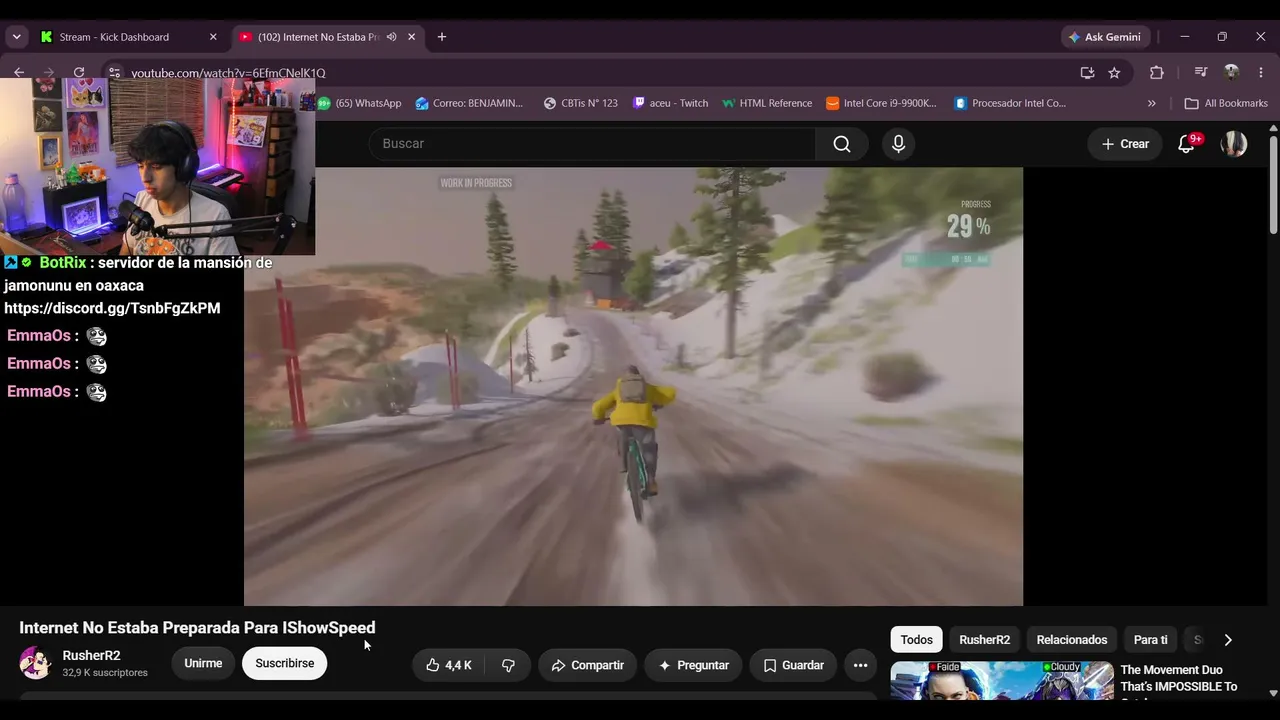Open the Chrome three-dot menu
The width and height of the screenshot is (1280, 720).
pyautogui.click(x=1261, y=72)
